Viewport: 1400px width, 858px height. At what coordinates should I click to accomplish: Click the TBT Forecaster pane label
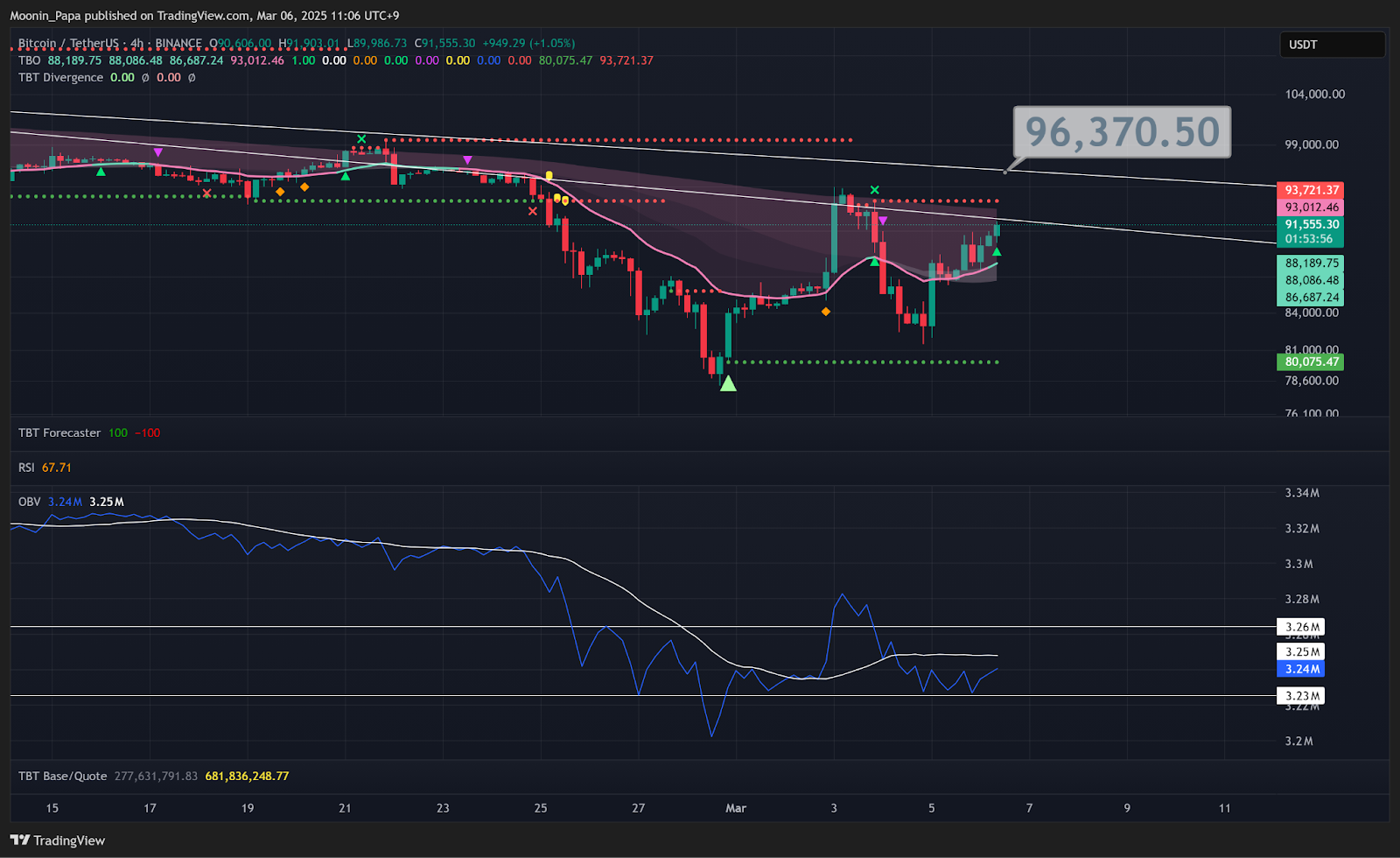[x=59, y=433]
